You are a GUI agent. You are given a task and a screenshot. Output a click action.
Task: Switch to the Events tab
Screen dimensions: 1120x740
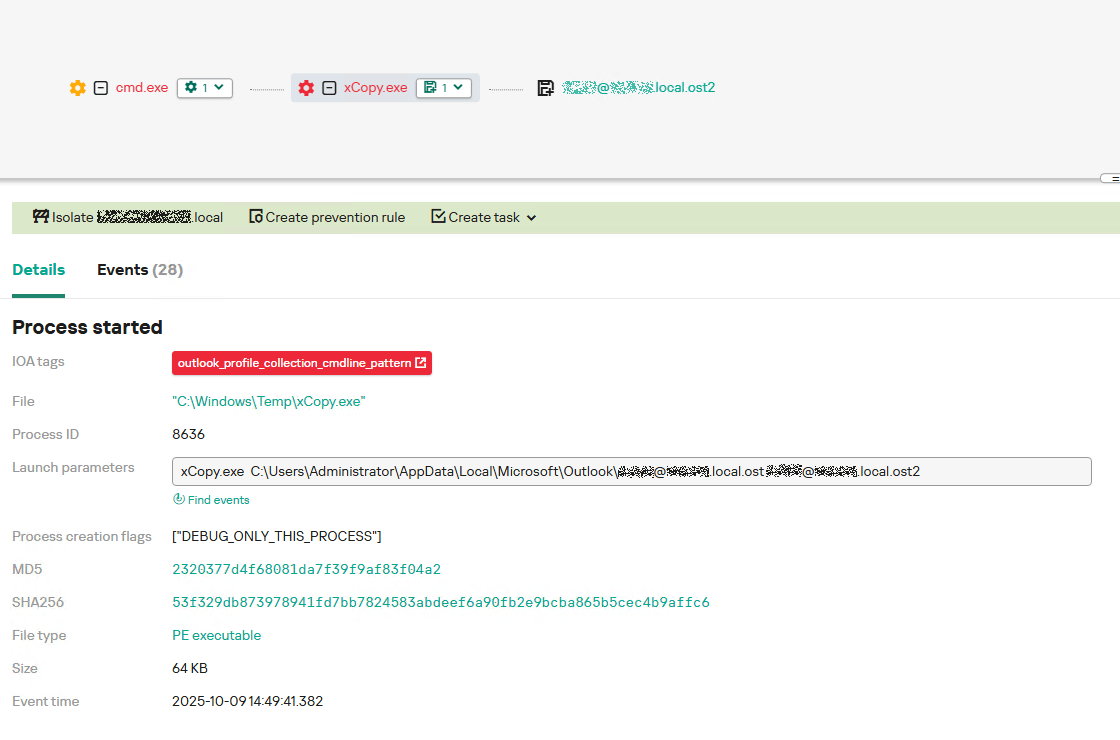[x=139, y=269]
